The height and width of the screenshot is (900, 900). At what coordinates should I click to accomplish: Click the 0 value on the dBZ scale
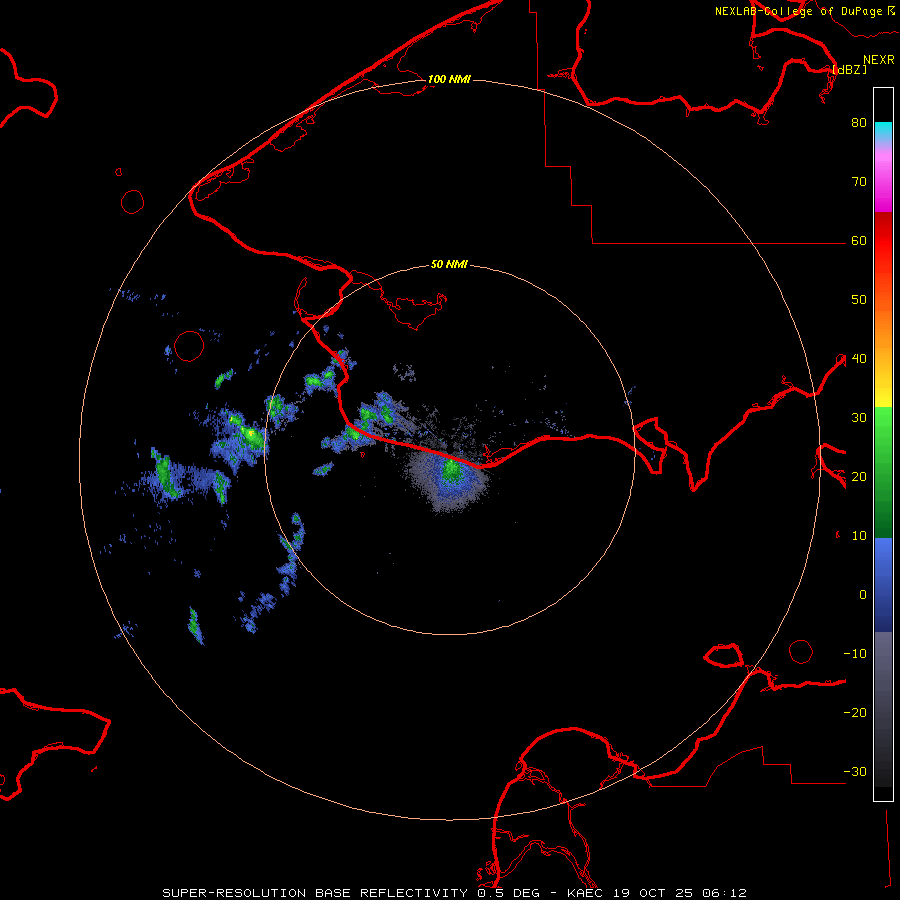coord(863,595)
